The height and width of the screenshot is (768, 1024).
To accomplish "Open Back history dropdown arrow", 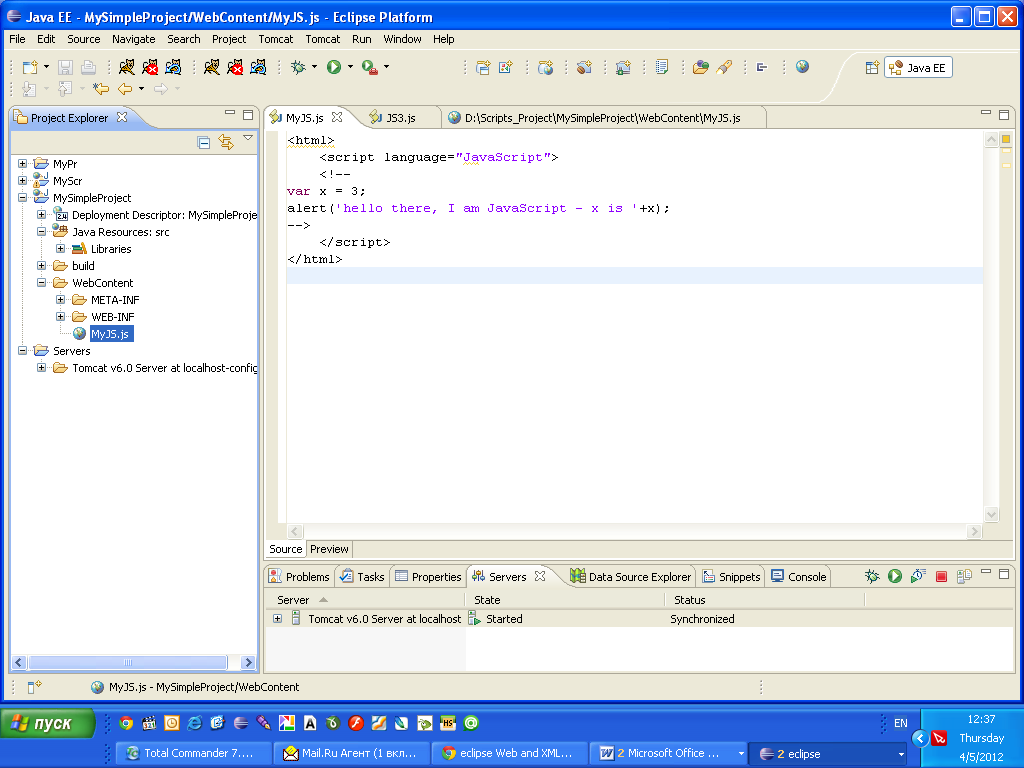I will 141,88.
